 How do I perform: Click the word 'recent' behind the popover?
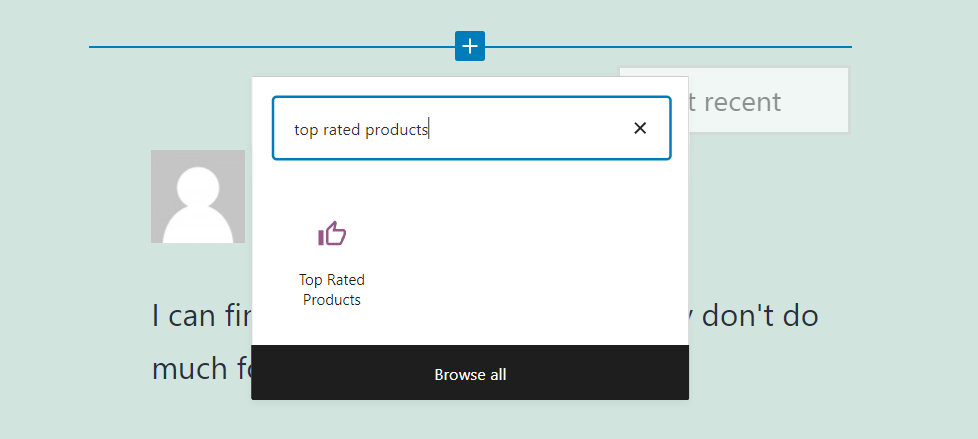click(x=740, y=101)
